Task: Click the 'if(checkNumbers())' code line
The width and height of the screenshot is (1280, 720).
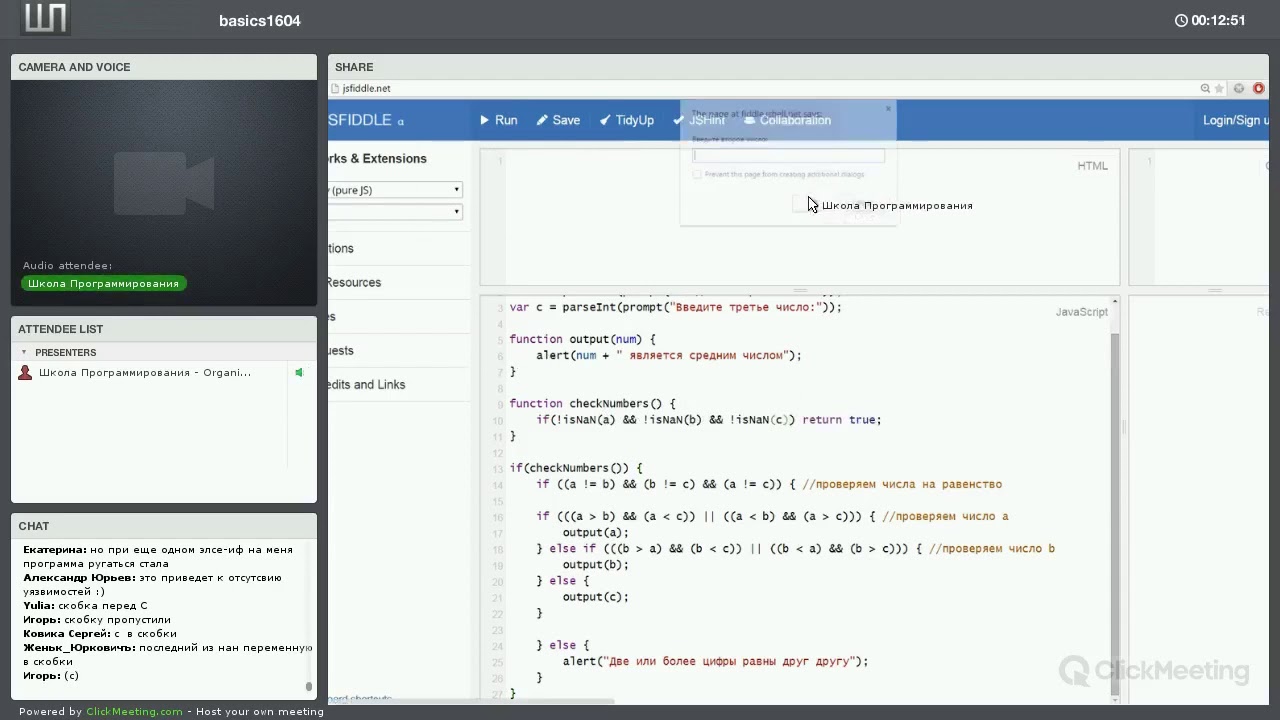Action: click(x=575, y=468)
